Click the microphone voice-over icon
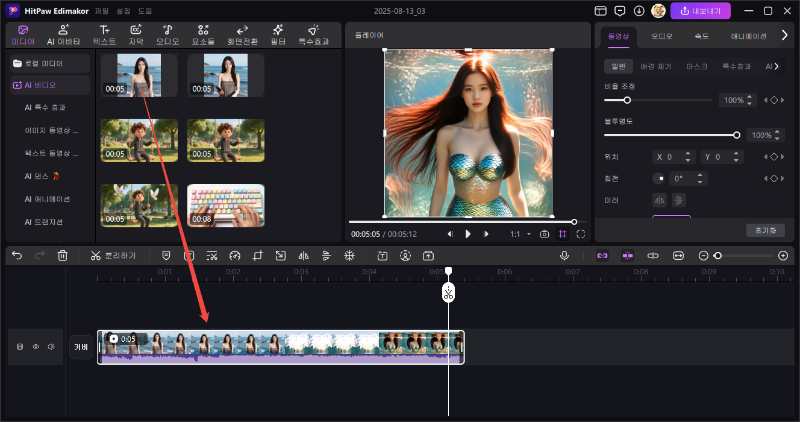The height and width of the screenshot is (422, 800). 564,256
